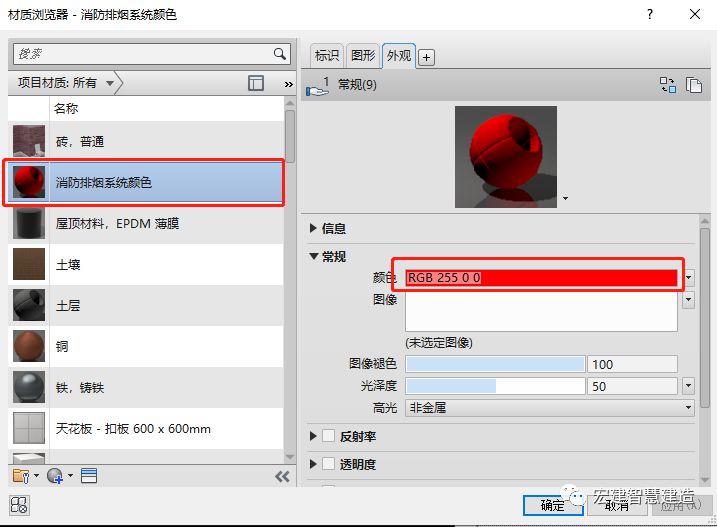Click the soil 土壤 thumbnail
The image size is (717, 527).
(29, 264)
